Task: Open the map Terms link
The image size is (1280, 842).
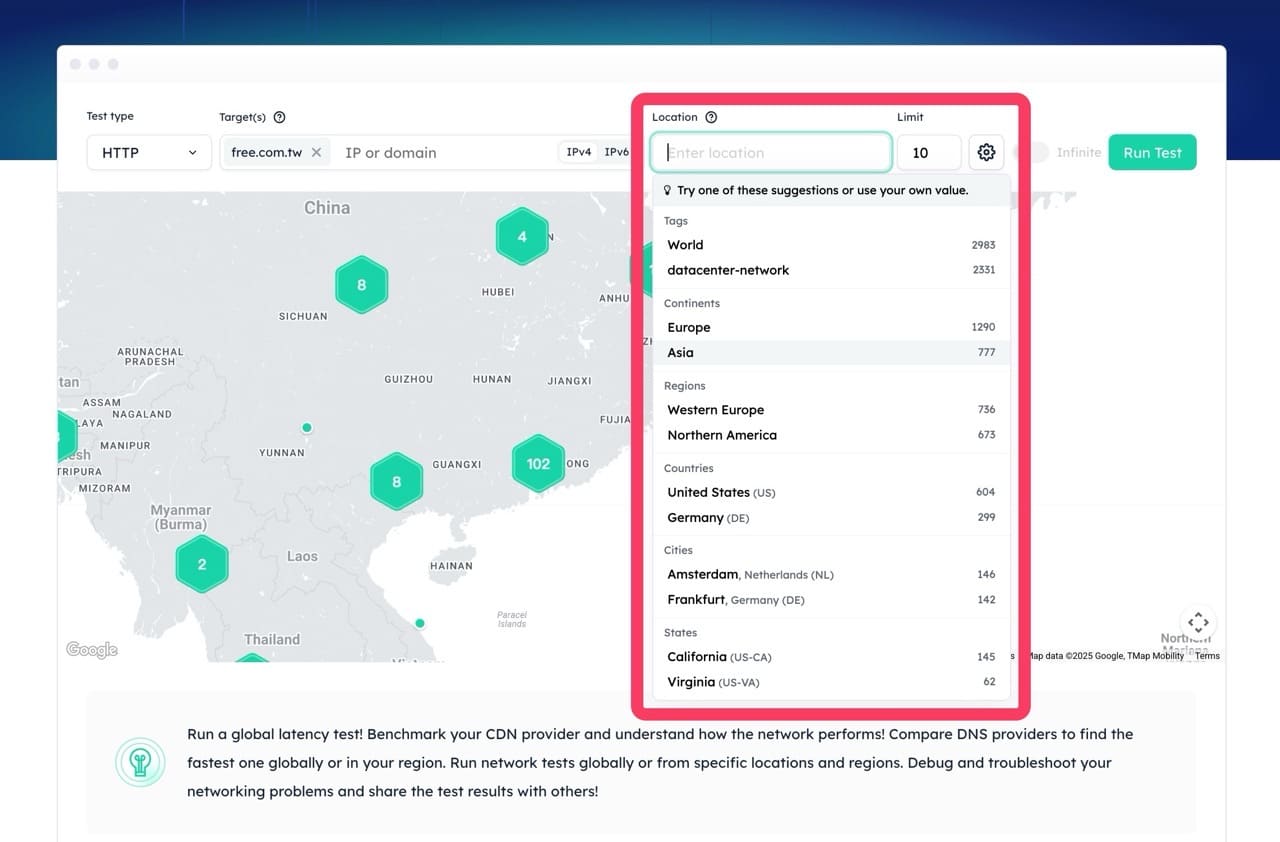Action: click(x=1207, y=656)
